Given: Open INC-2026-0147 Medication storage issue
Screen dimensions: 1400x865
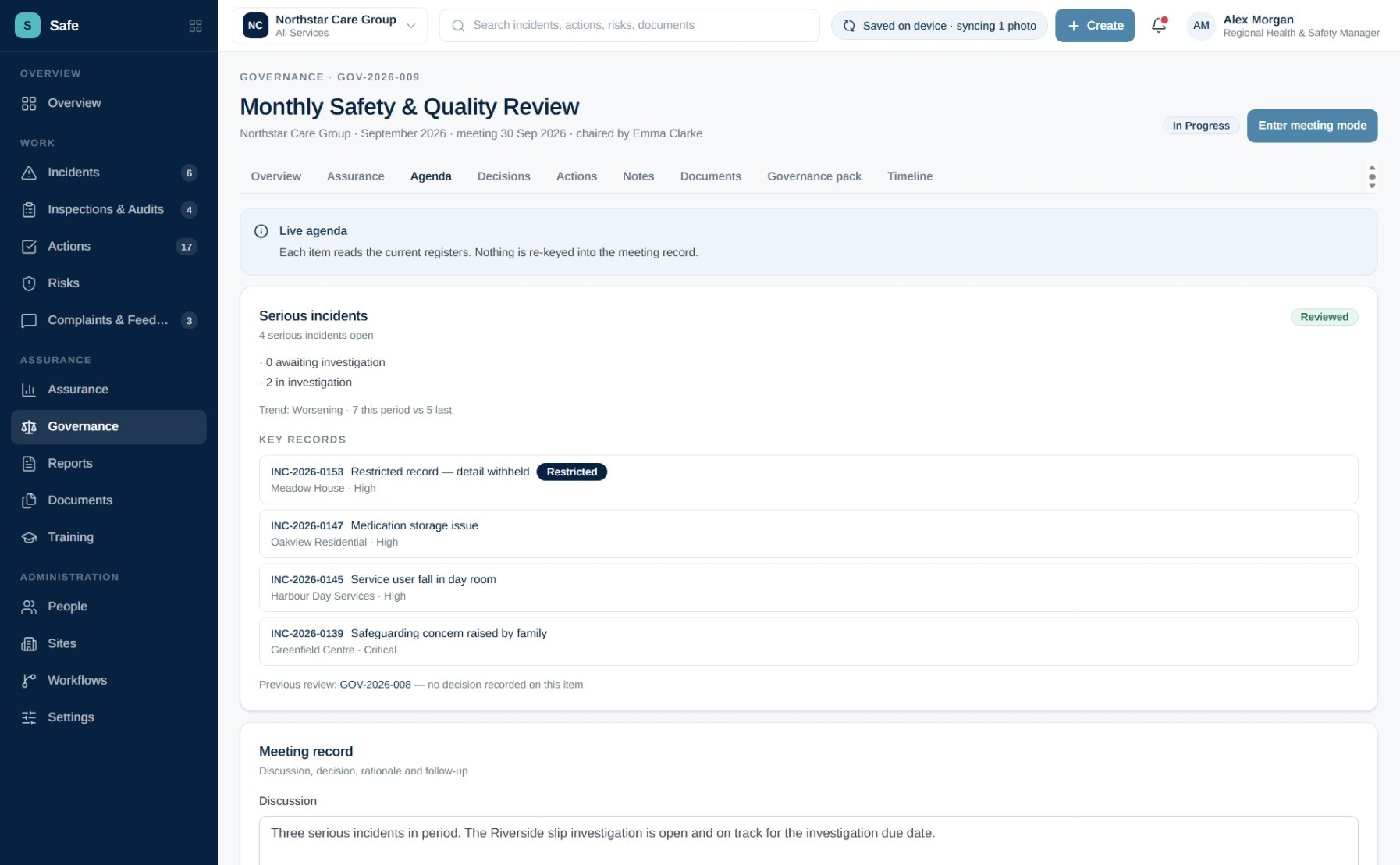Looking at the screenshot, I should pos(808,533).
